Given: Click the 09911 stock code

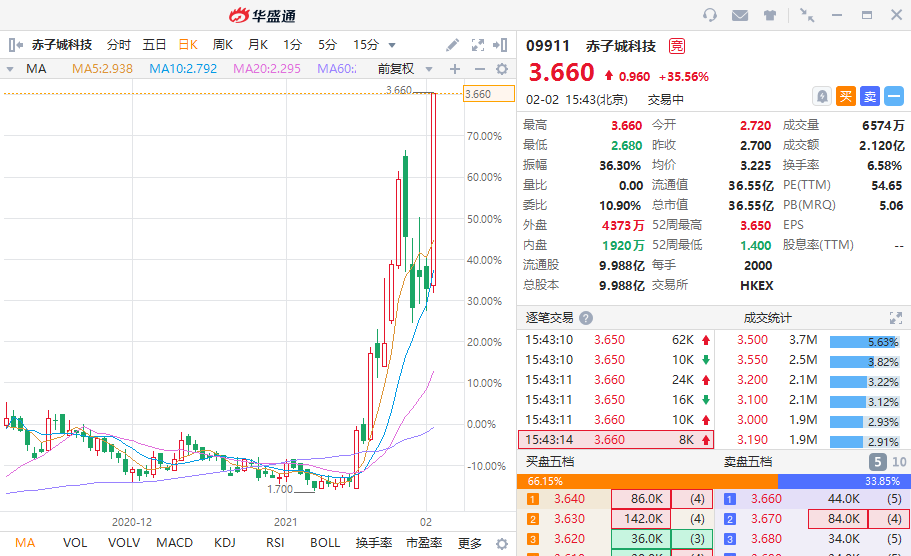Looking at the screenshot, I should click(548, 46).
